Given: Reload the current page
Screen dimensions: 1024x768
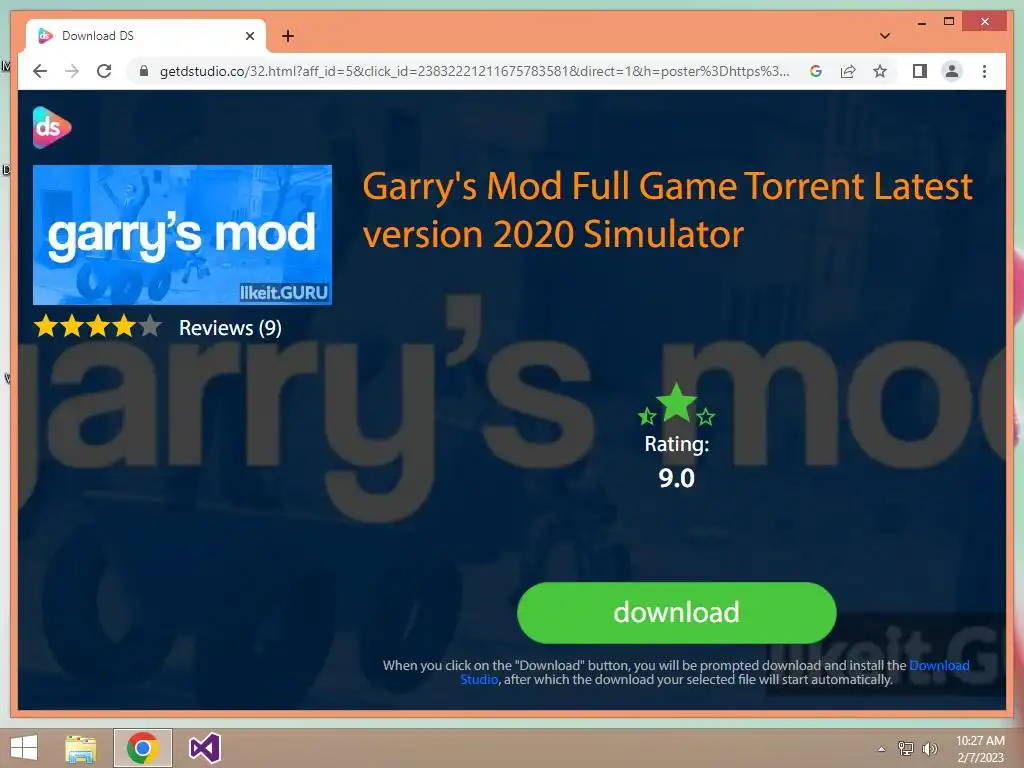Looking at the screenshot, I should [104, 71].
